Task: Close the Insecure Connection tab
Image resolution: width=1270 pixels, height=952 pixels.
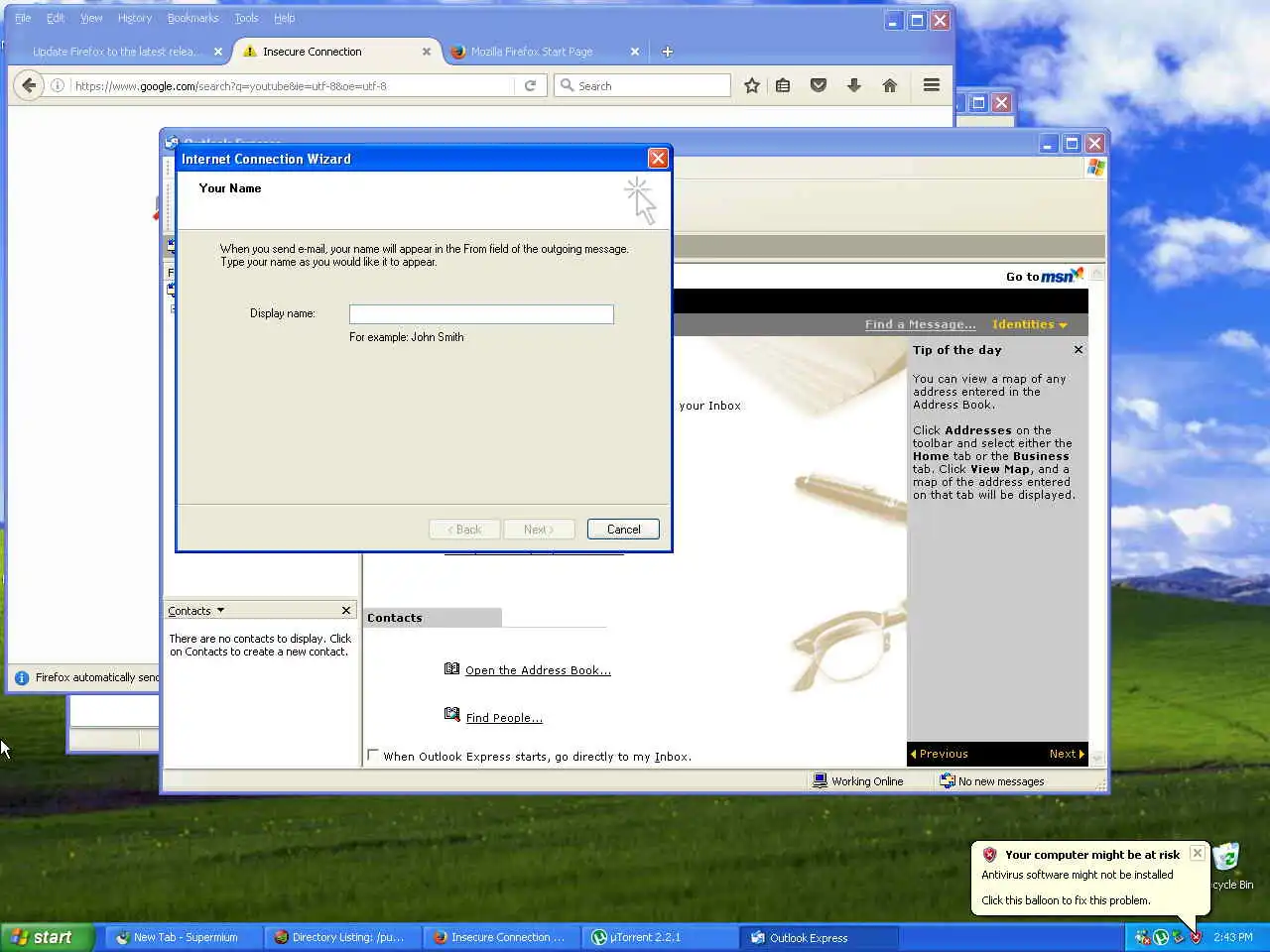Action: coord(427,52)
